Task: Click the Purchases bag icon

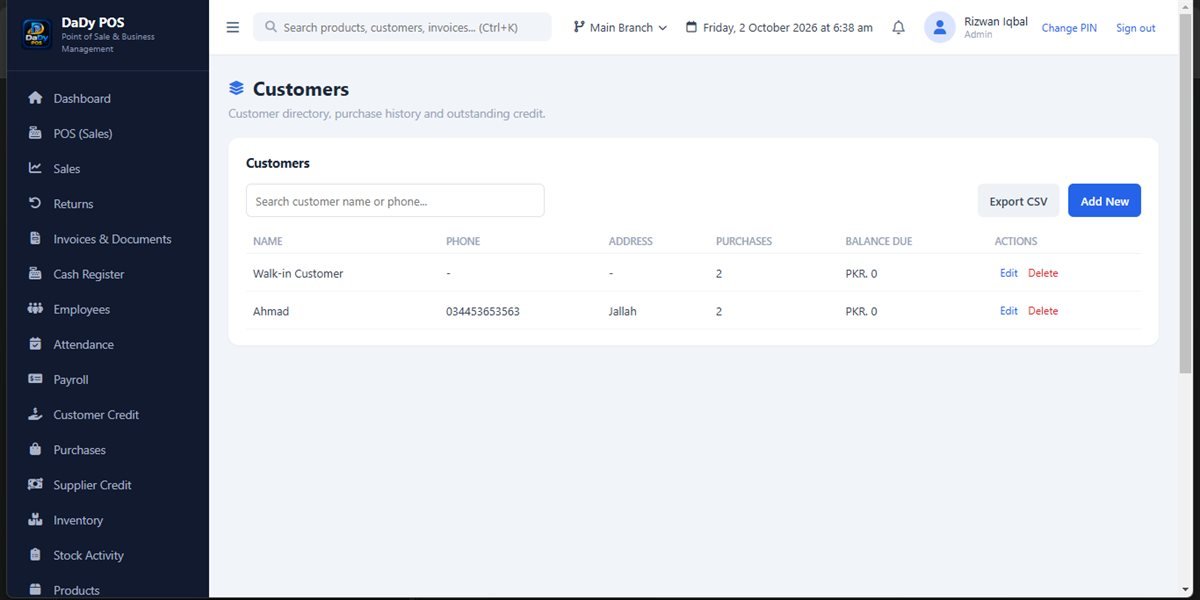Action: (35, 449)
